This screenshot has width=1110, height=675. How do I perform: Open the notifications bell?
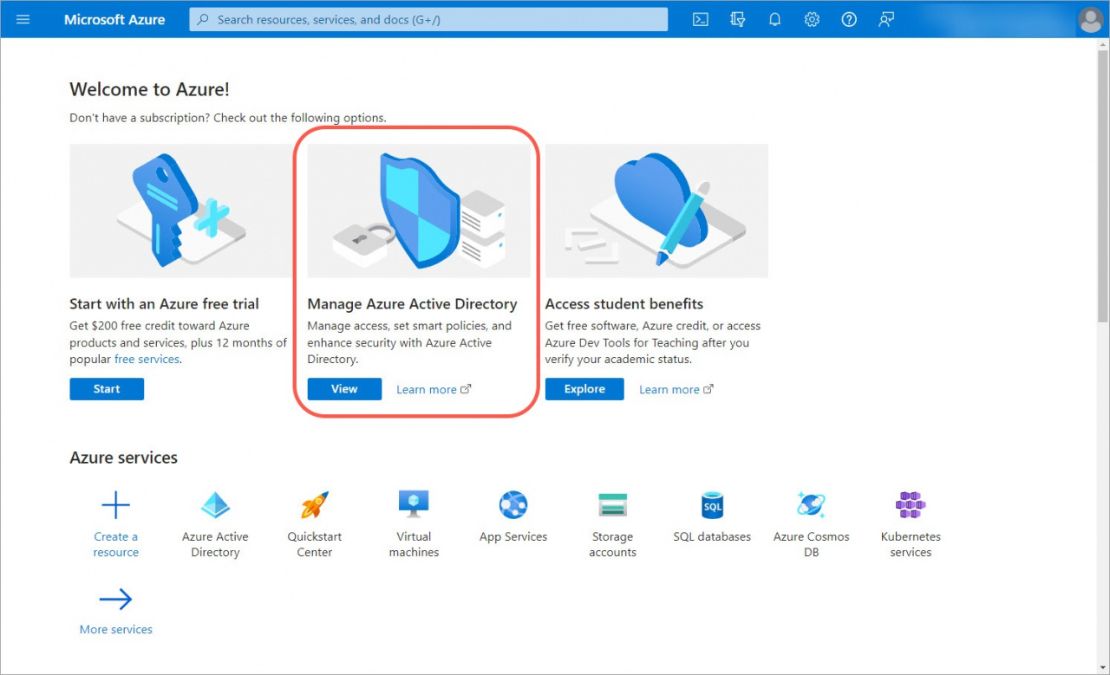[x=774, y=19]
